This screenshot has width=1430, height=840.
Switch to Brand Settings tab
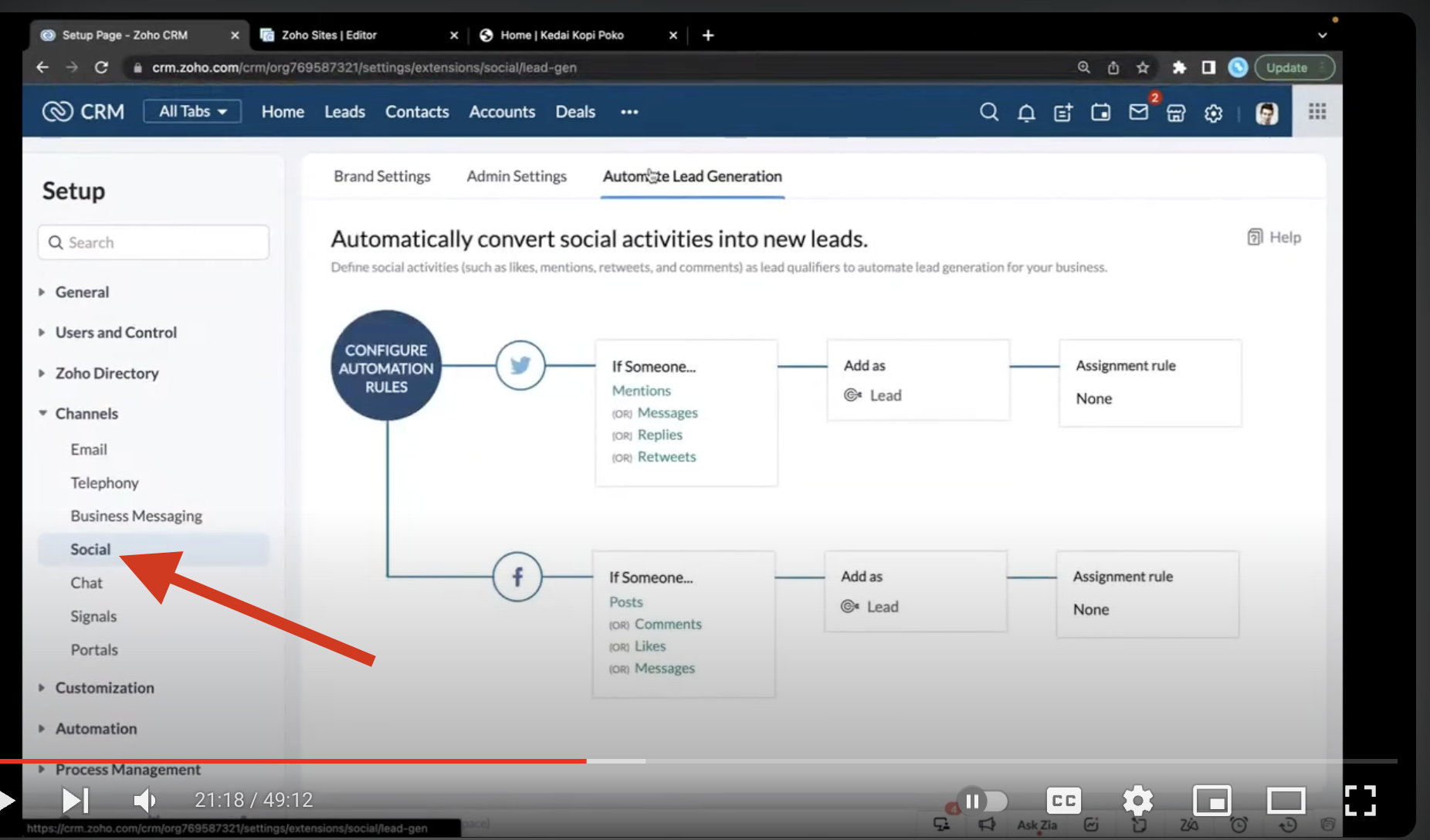click(382, 176)
